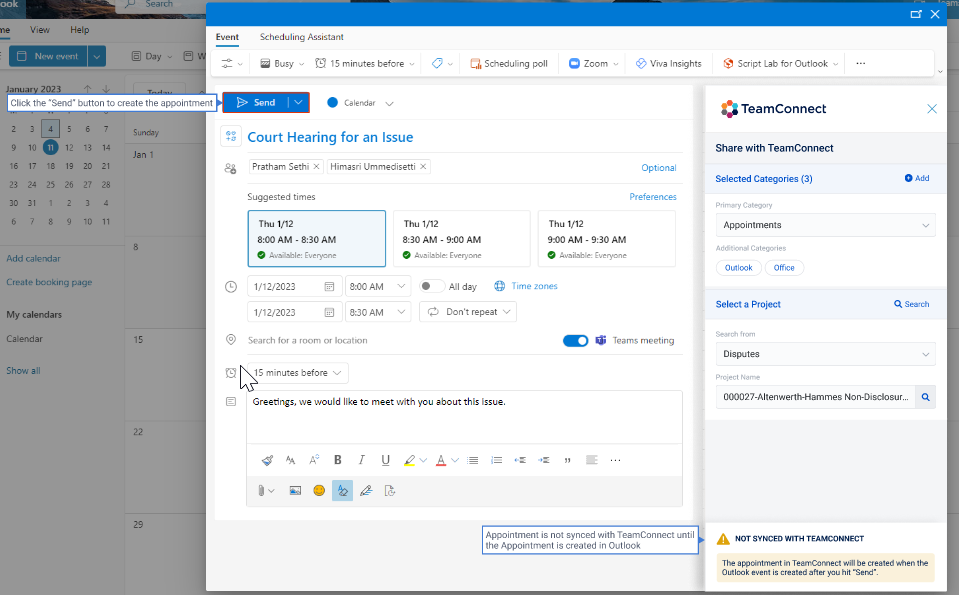Open Scheduling poll
This screenshot has width=959, height=595.
coord(509,64)
